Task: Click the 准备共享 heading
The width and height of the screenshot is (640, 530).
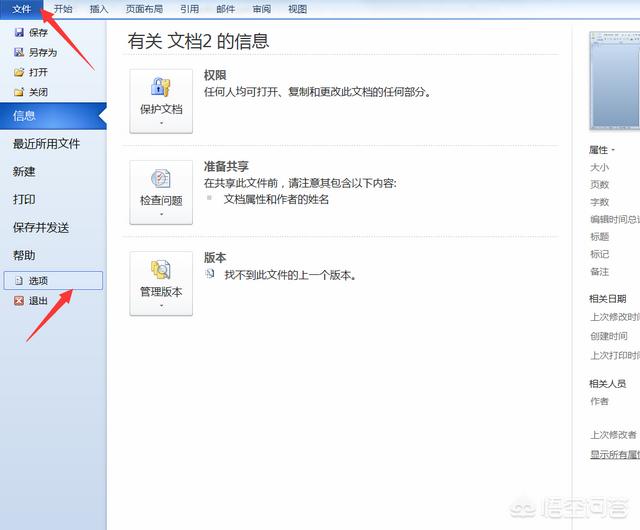Action: 226,166
